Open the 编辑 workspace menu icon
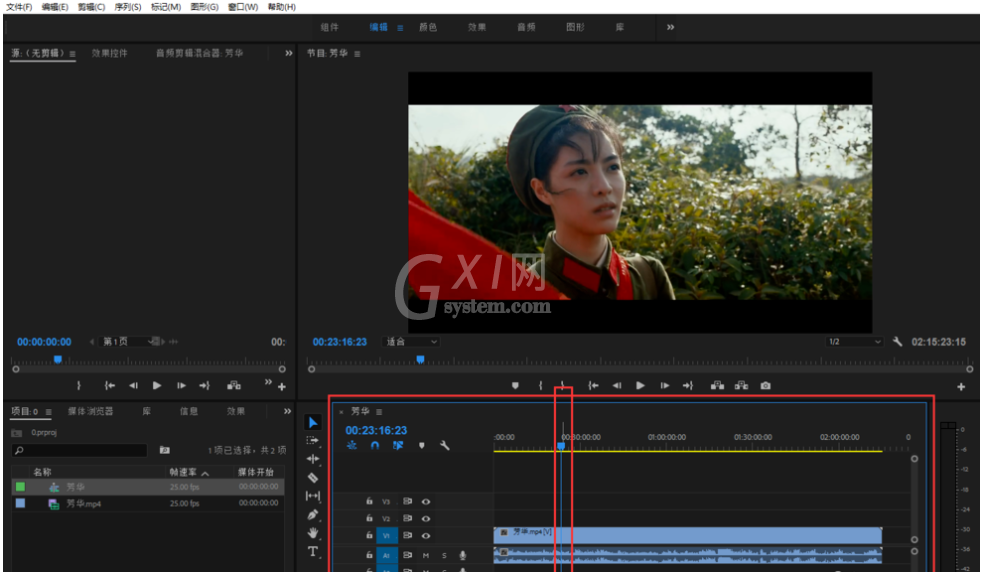 (x=400, y=28)
